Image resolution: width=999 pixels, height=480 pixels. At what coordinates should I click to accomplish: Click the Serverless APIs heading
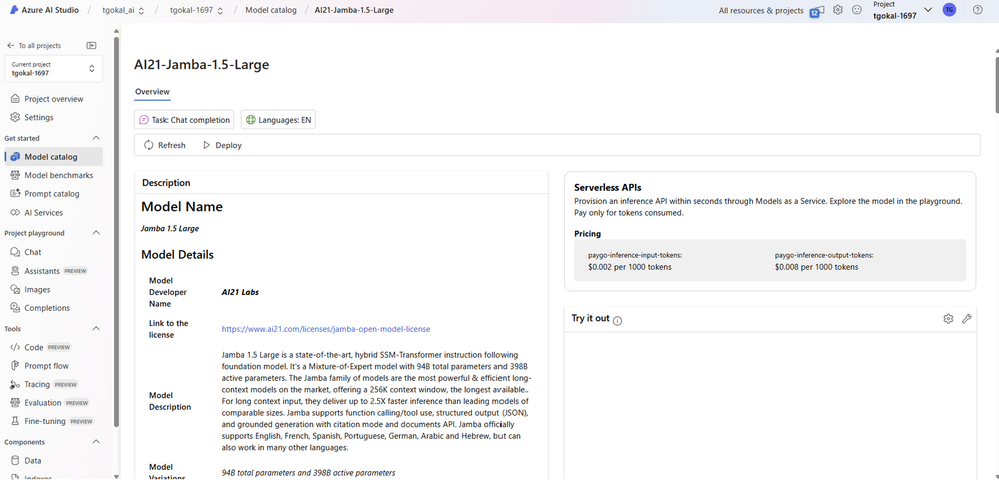point(607,188)
